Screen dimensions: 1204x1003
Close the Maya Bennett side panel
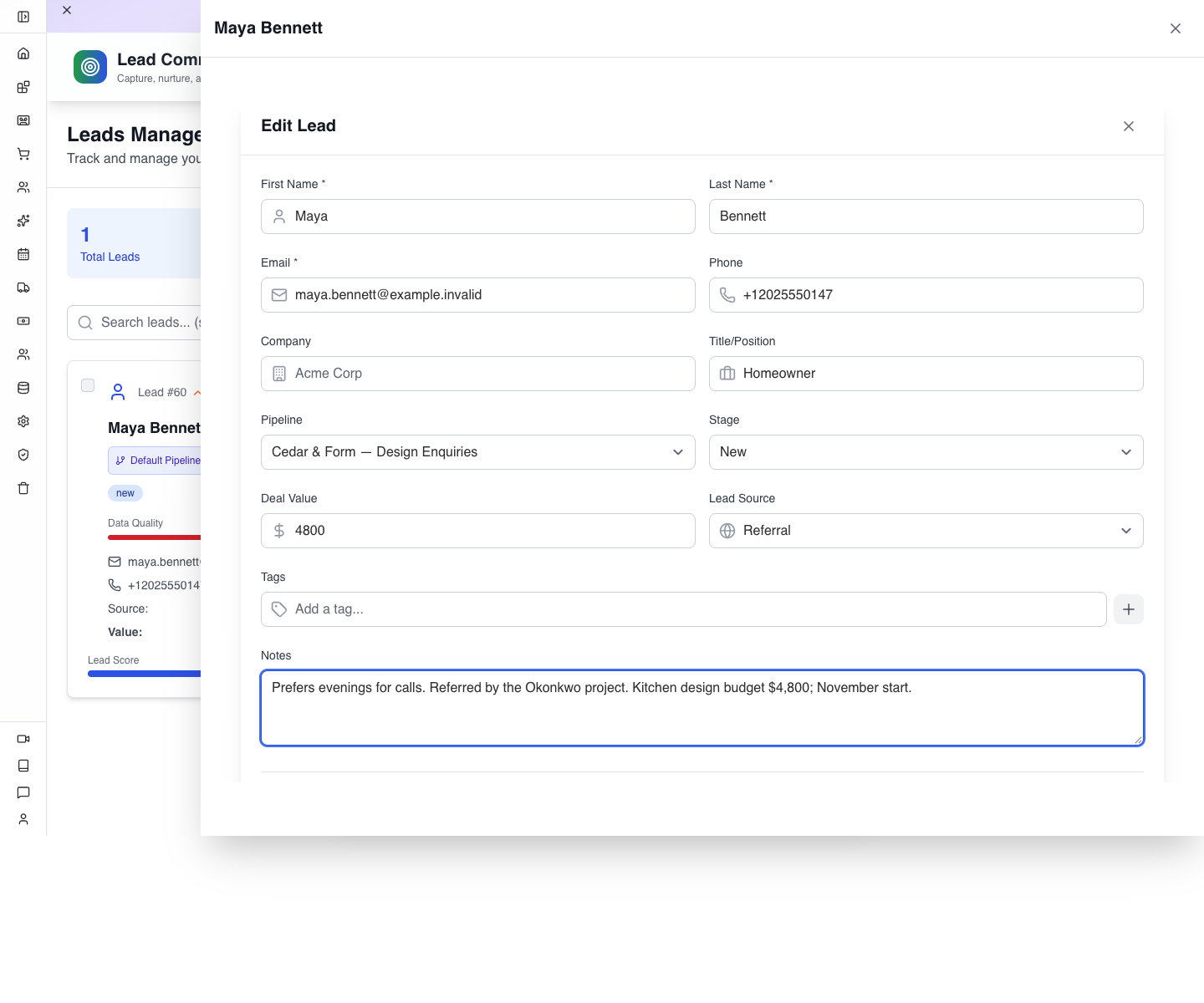click(x=1176, y=28)
